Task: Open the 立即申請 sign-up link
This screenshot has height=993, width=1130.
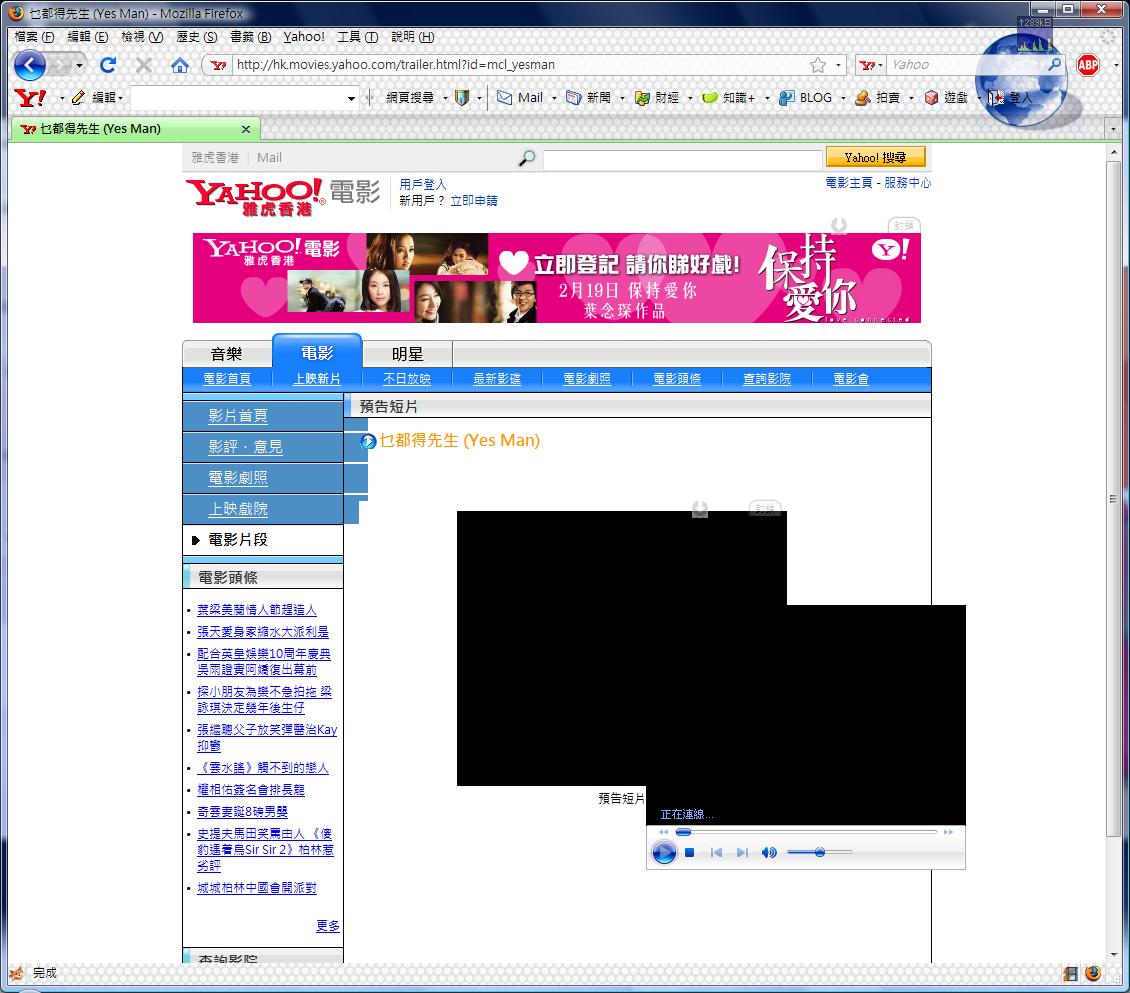Action: pyautogui.click(x=473, y=201)
